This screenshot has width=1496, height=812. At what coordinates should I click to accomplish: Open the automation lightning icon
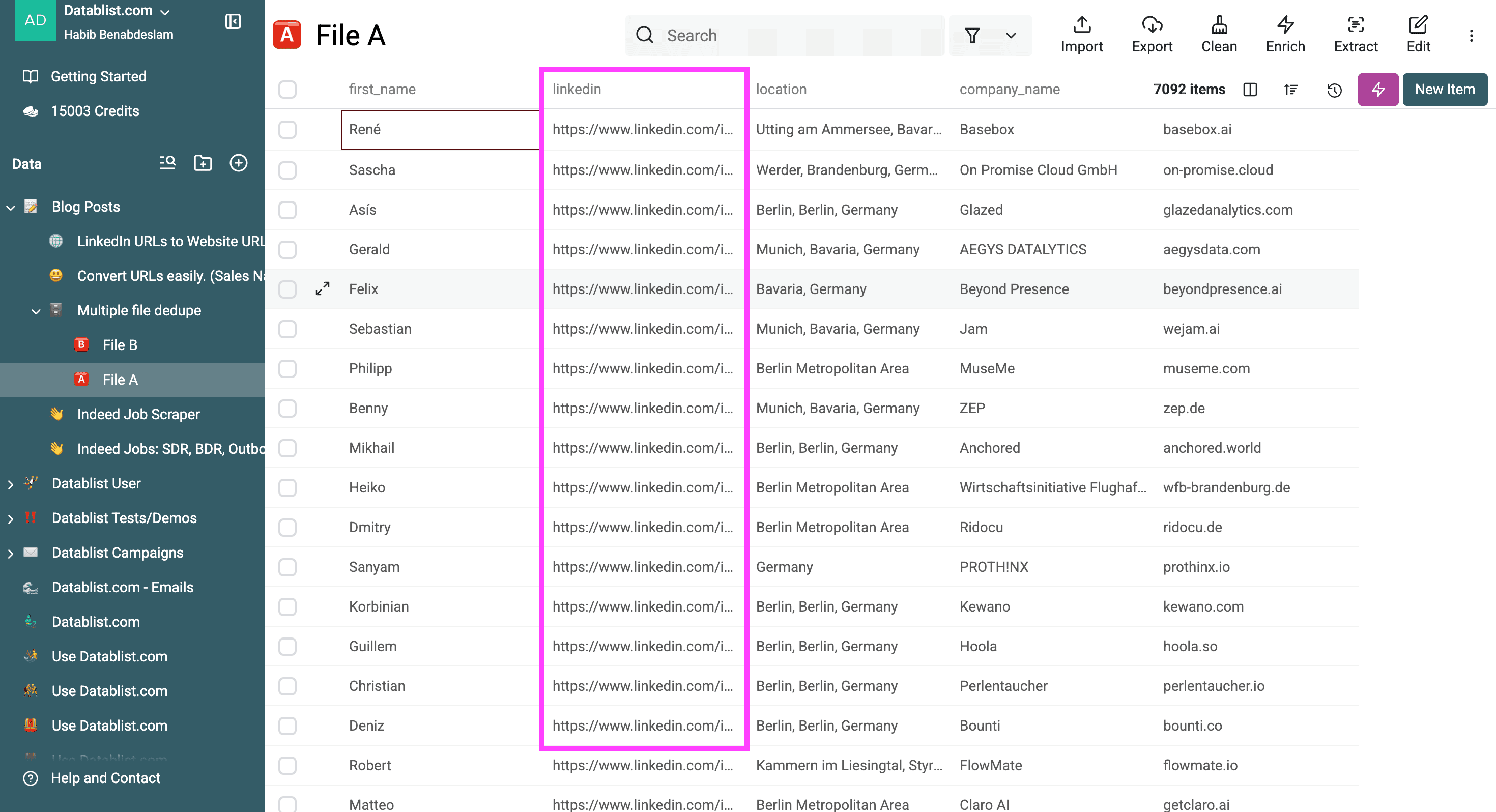(1377, 90)
